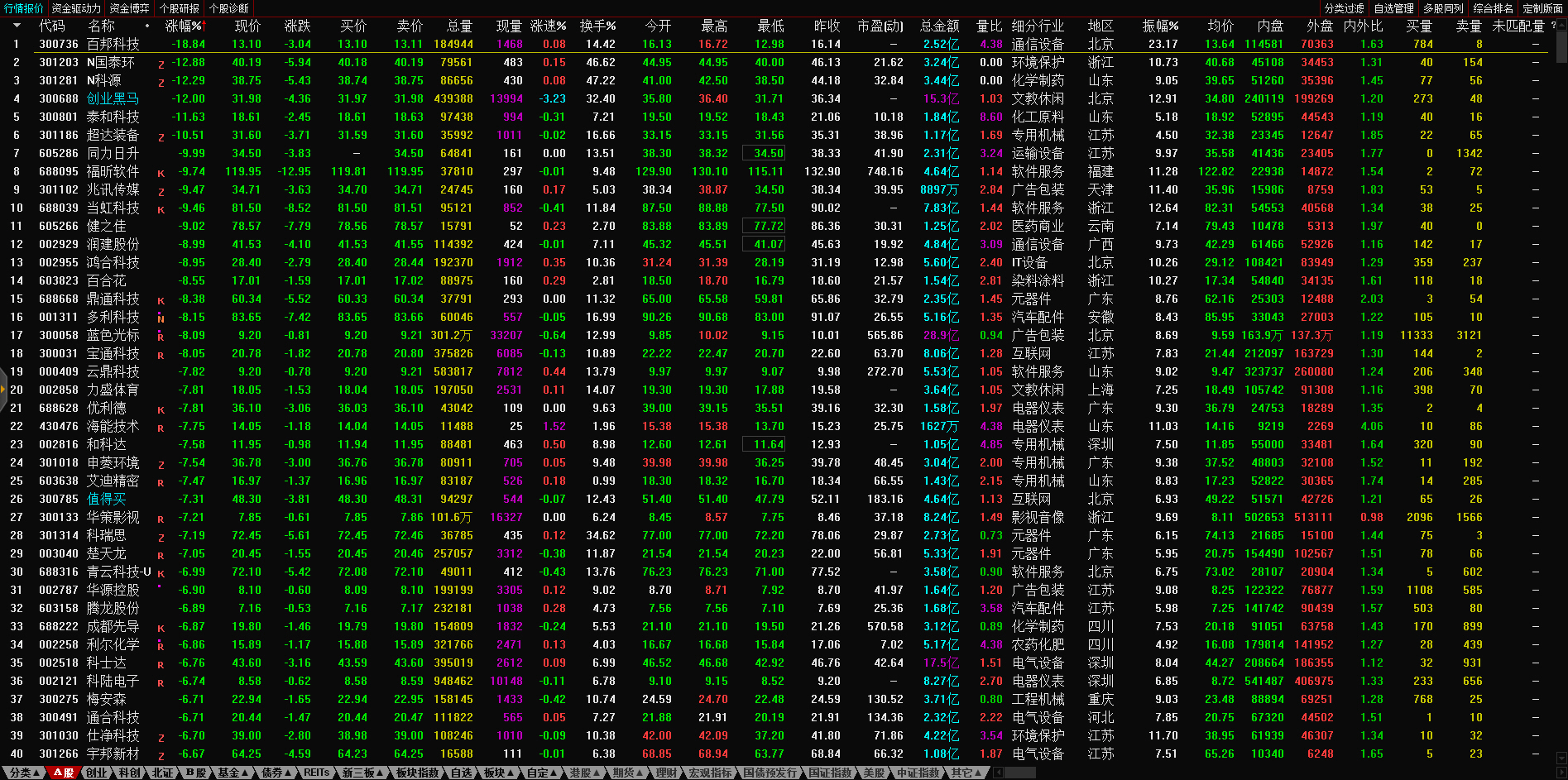Image resolution: width=1568 pixels, height=780 pixels.
Task: Switch to the 资金驱动力 tab
Action: click(75, 8)
